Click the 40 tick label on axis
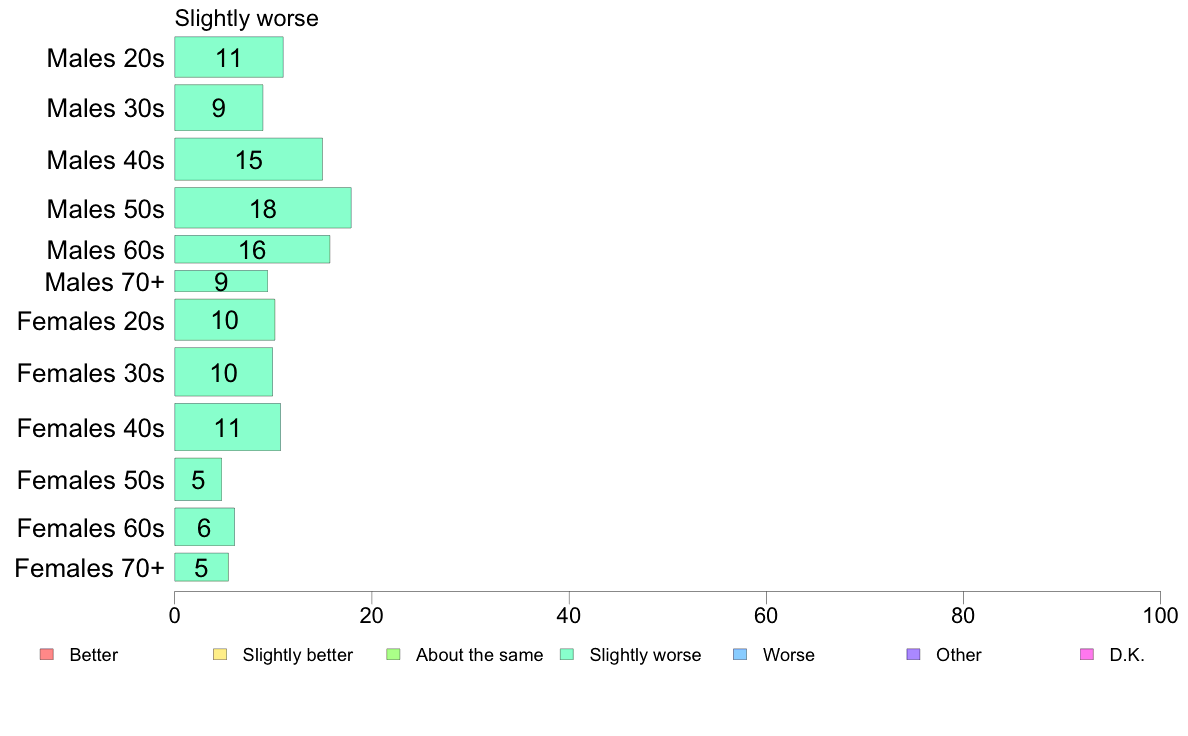Image resolution: width=1188 pixels, height=736 pixels. click(569, 614)
